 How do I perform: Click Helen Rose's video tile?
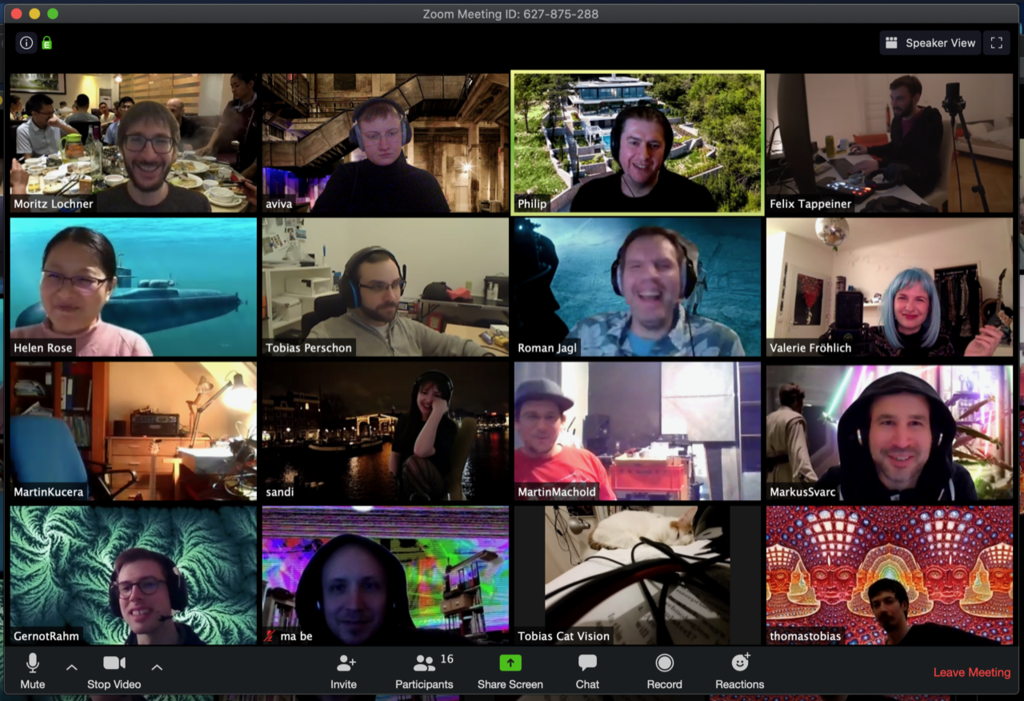click(x=133, y=287)
